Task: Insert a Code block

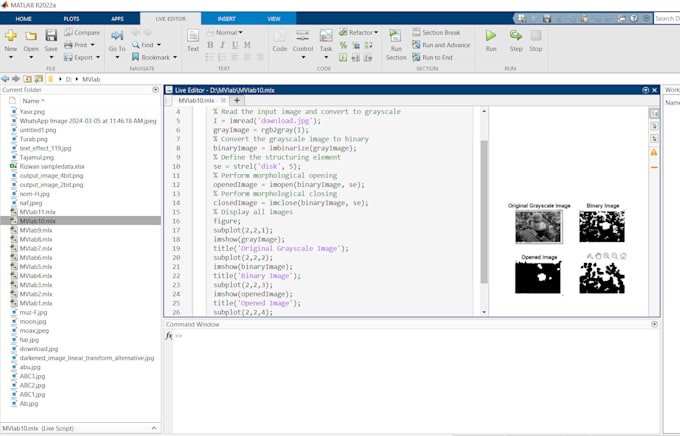Action: pyautogui.click(x=279, y=39)
